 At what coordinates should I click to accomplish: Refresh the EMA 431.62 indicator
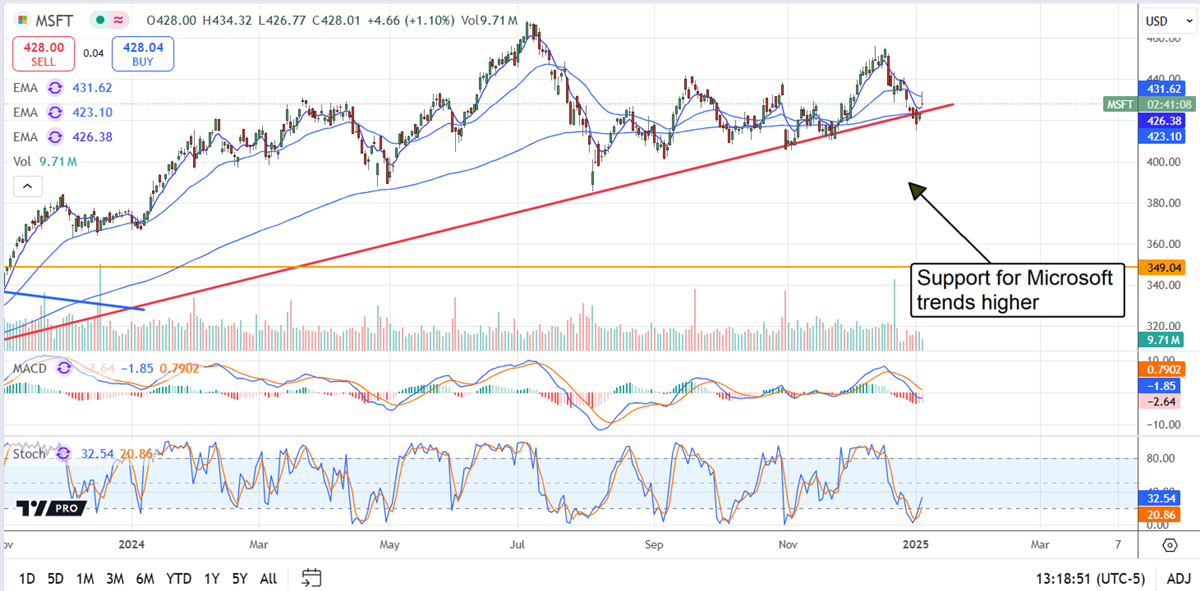tap(57, 88)
